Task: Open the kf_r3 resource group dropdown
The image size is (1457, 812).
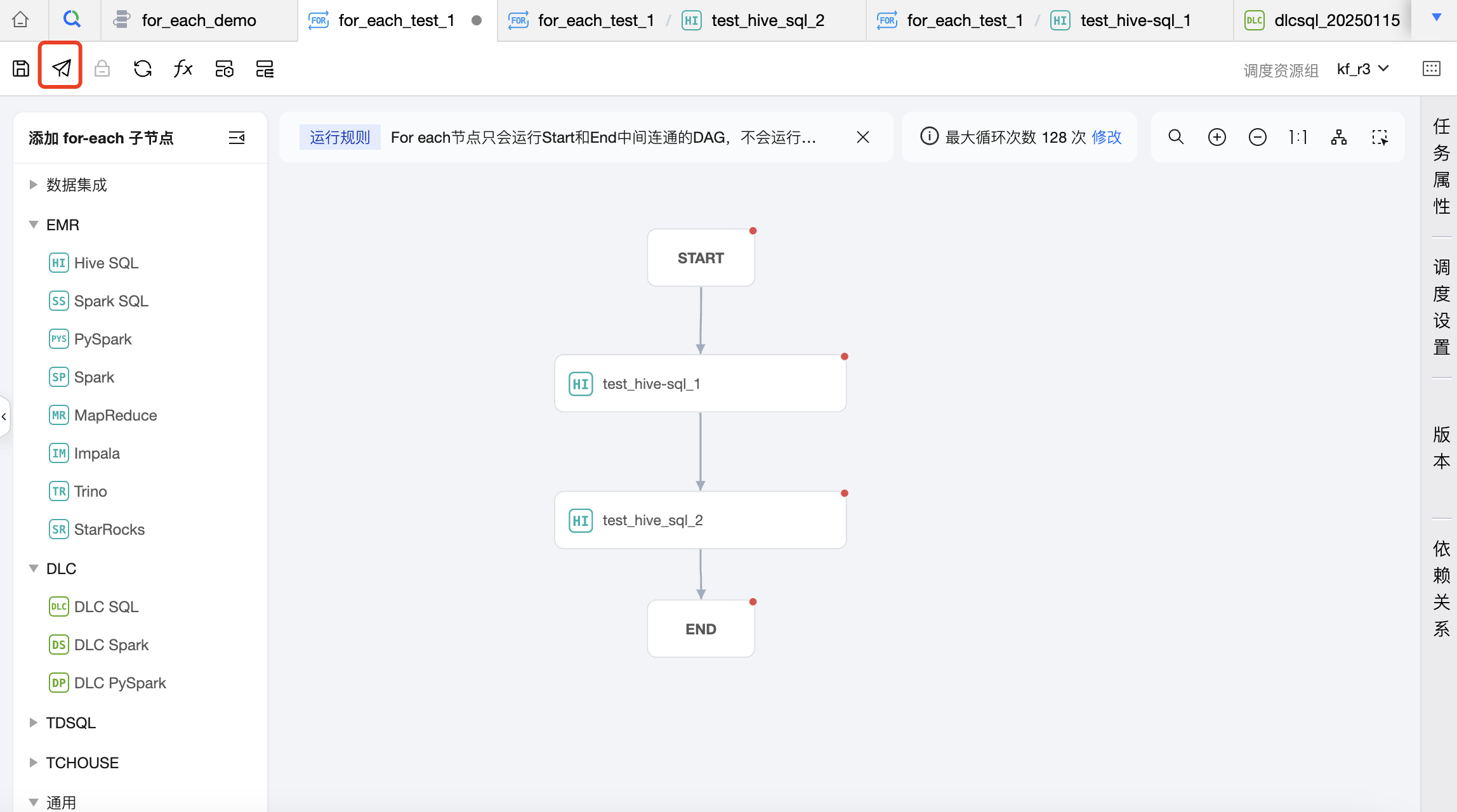Action: click(1362, 69)
